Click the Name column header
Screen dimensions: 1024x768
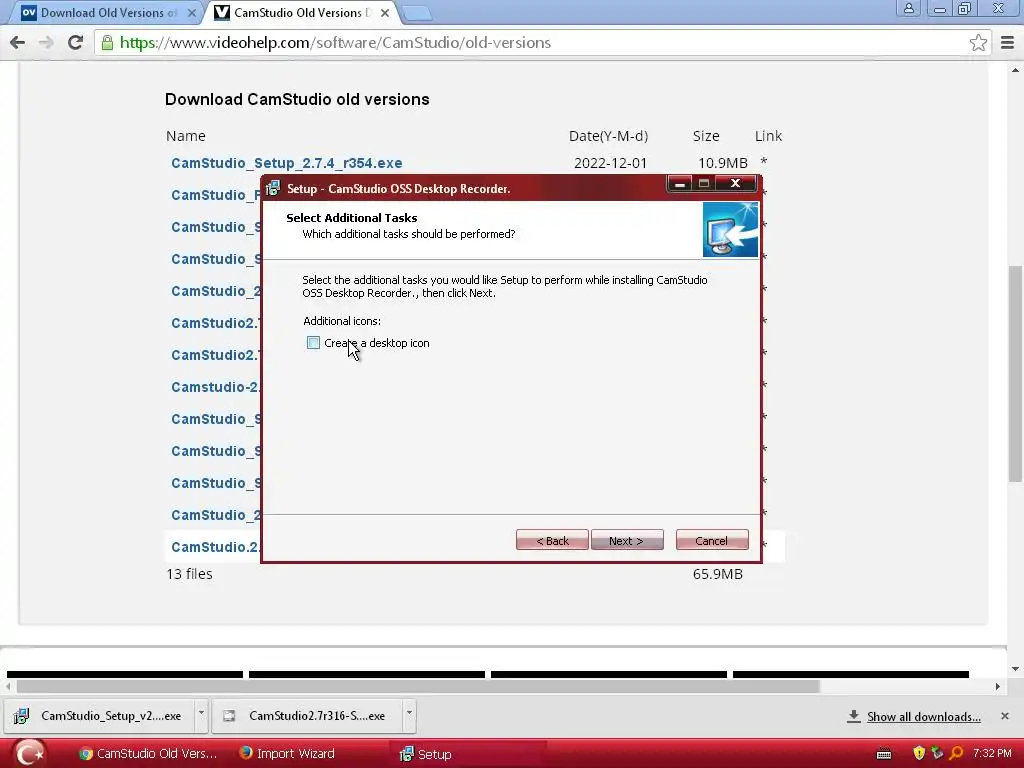tap(185, 136)
